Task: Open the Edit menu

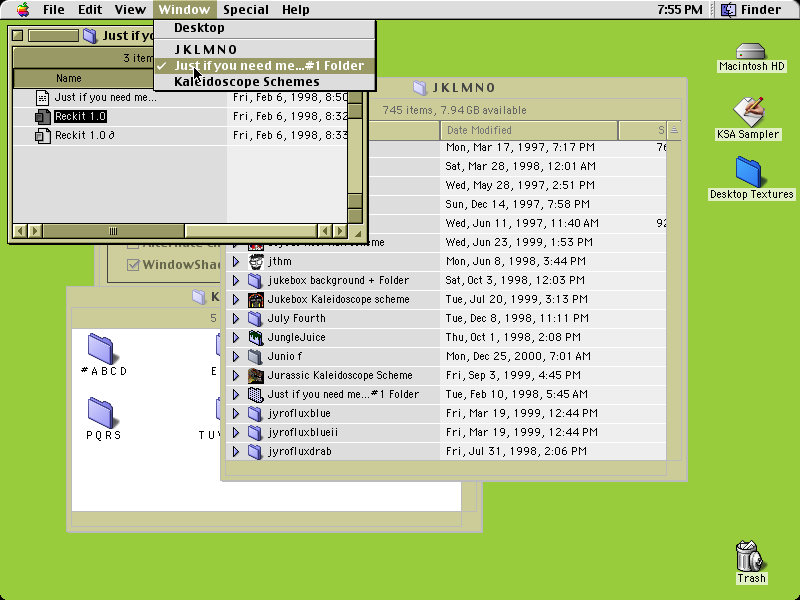Action: tap(90, 9)
